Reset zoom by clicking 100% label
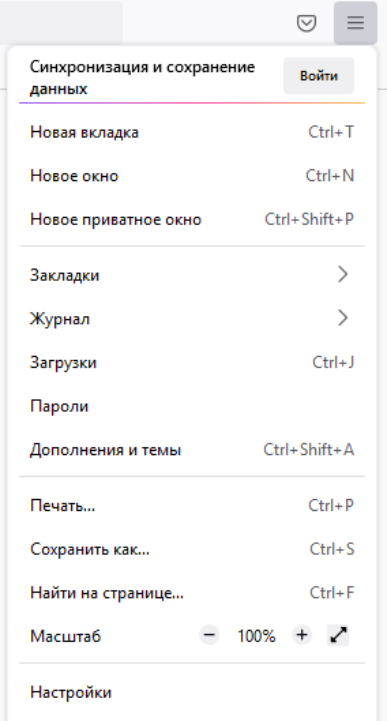Viewport: 387px width, 721px height. (256, 636)
